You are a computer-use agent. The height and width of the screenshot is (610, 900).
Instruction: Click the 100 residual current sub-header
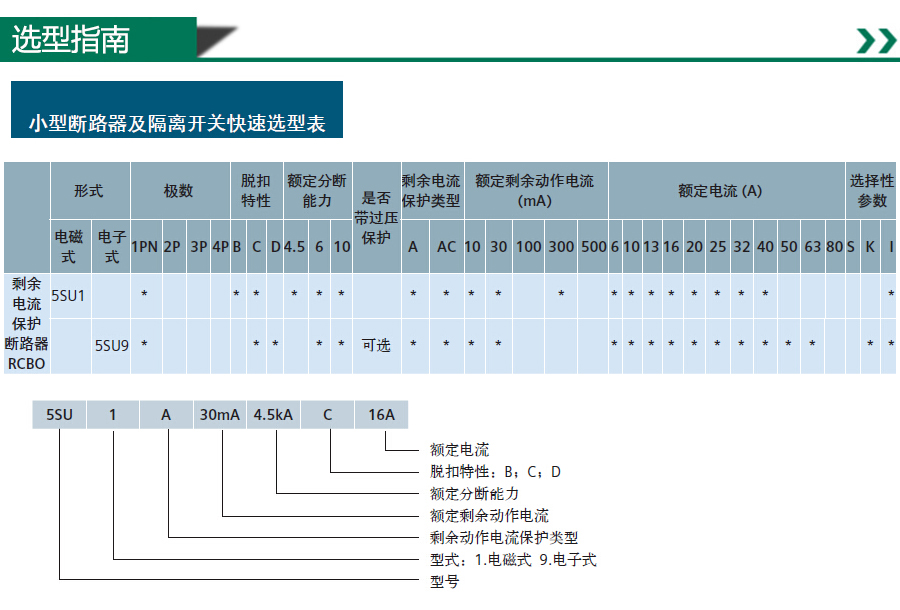tap(528, 246)
